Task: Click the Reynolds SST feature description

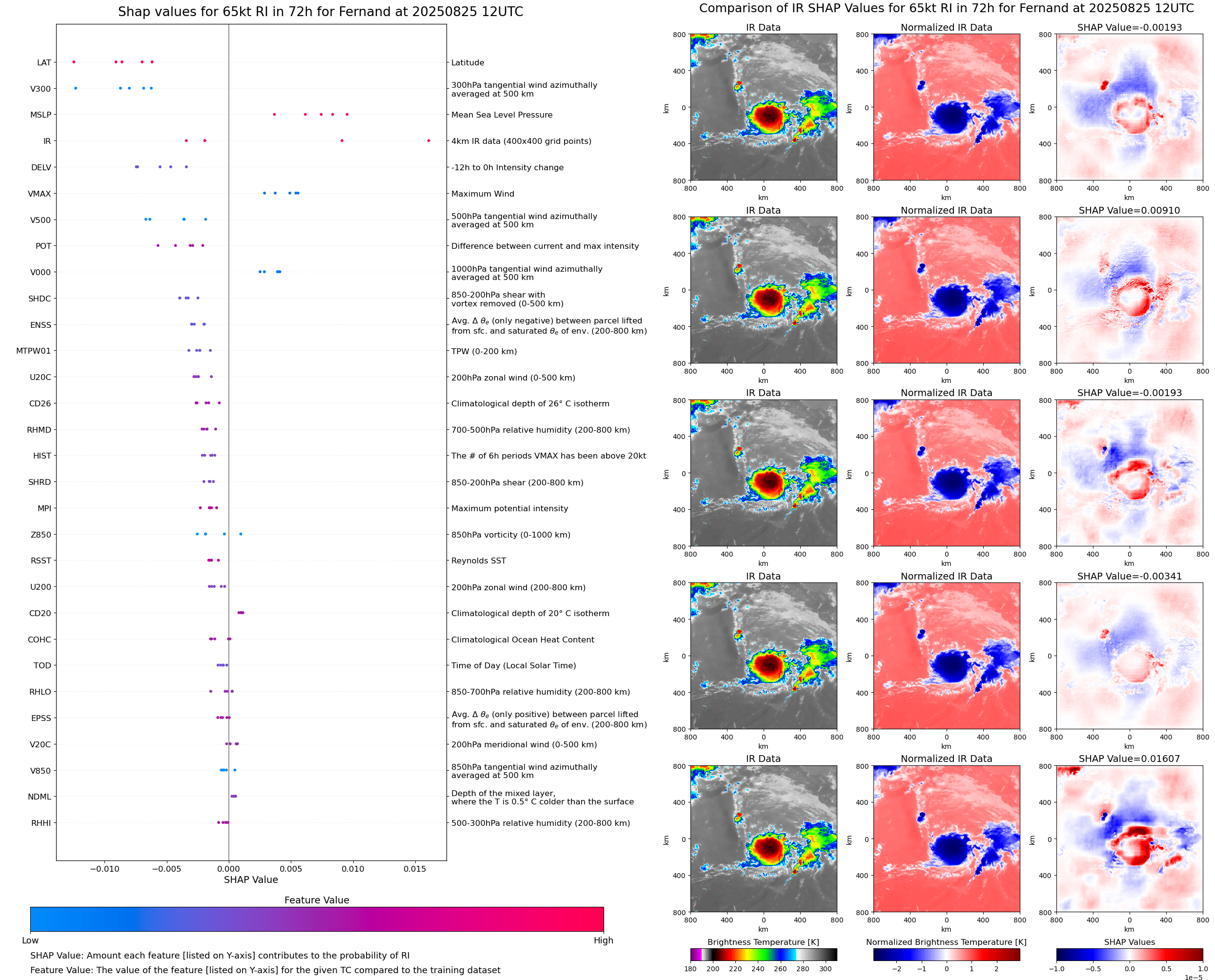Action: click(x=478, y=560)
